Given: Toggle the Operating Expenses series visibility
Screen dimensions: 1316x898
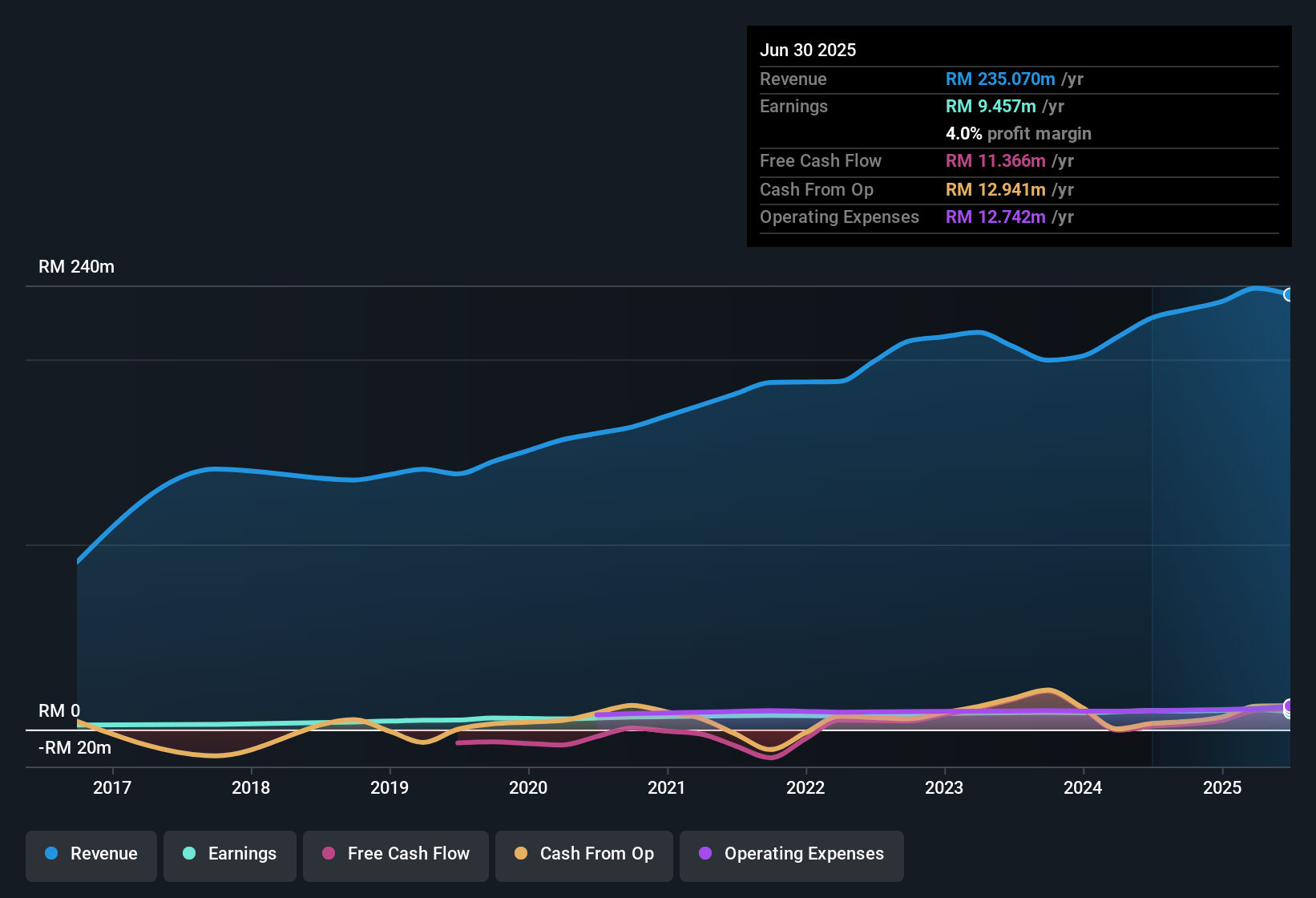Looking at the screenshot, I should [x=791, y=855].
